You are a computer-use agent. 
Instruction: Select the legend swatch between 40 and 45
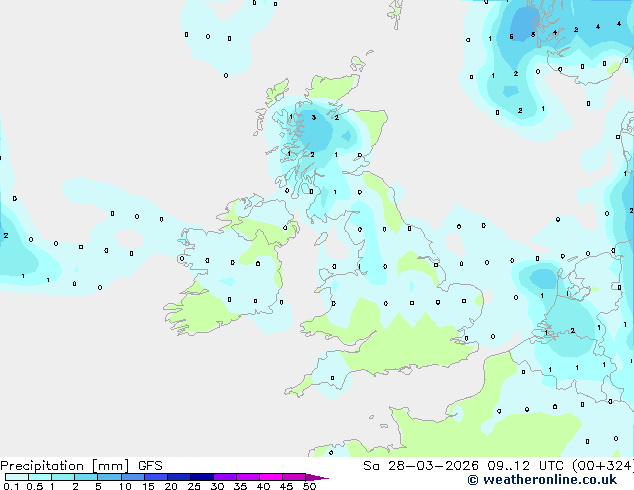271,477
